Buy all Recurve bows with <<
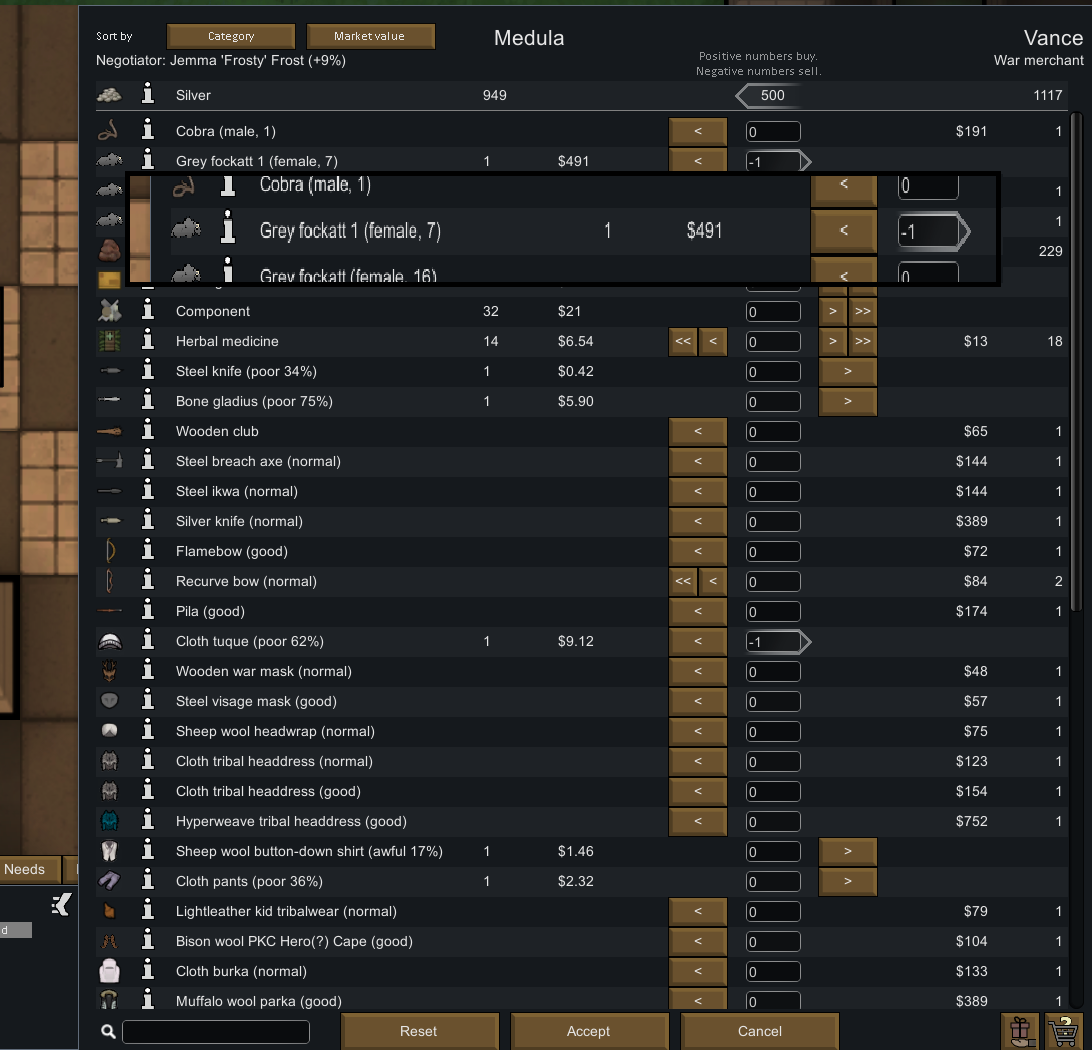1092x1050 pixels. (683, 581)
